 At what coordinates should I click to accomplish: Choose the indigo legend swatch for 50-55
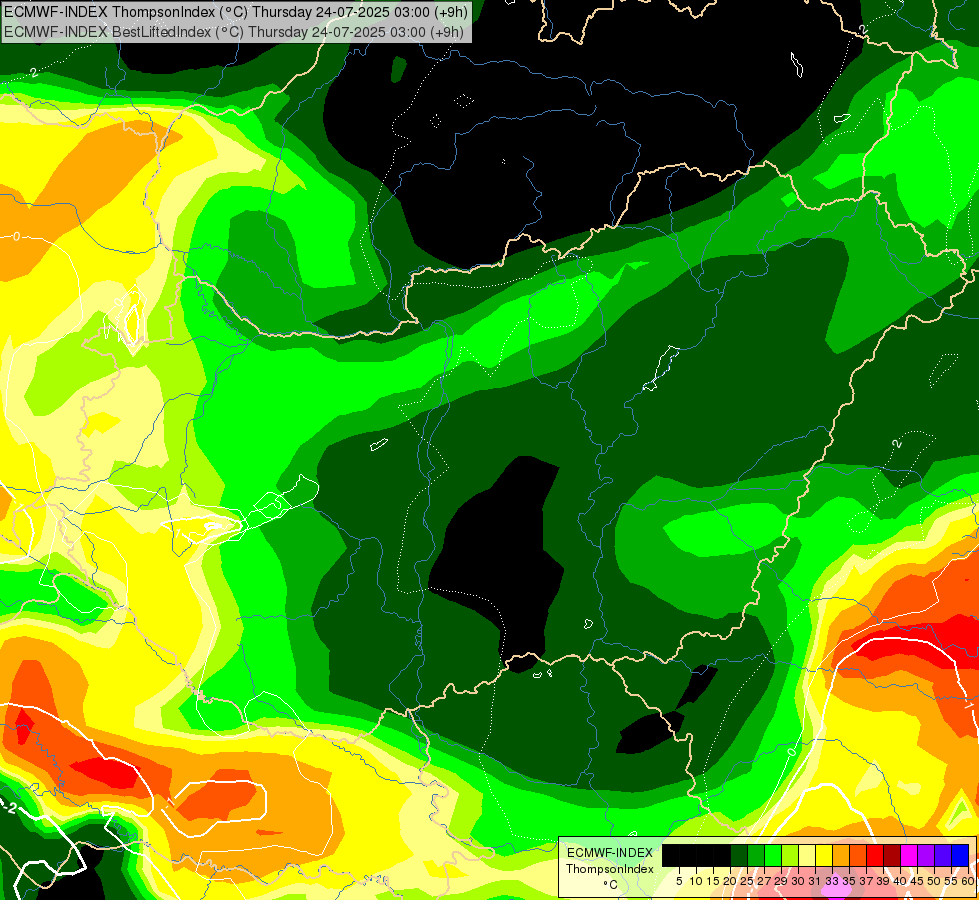[942, 856]
